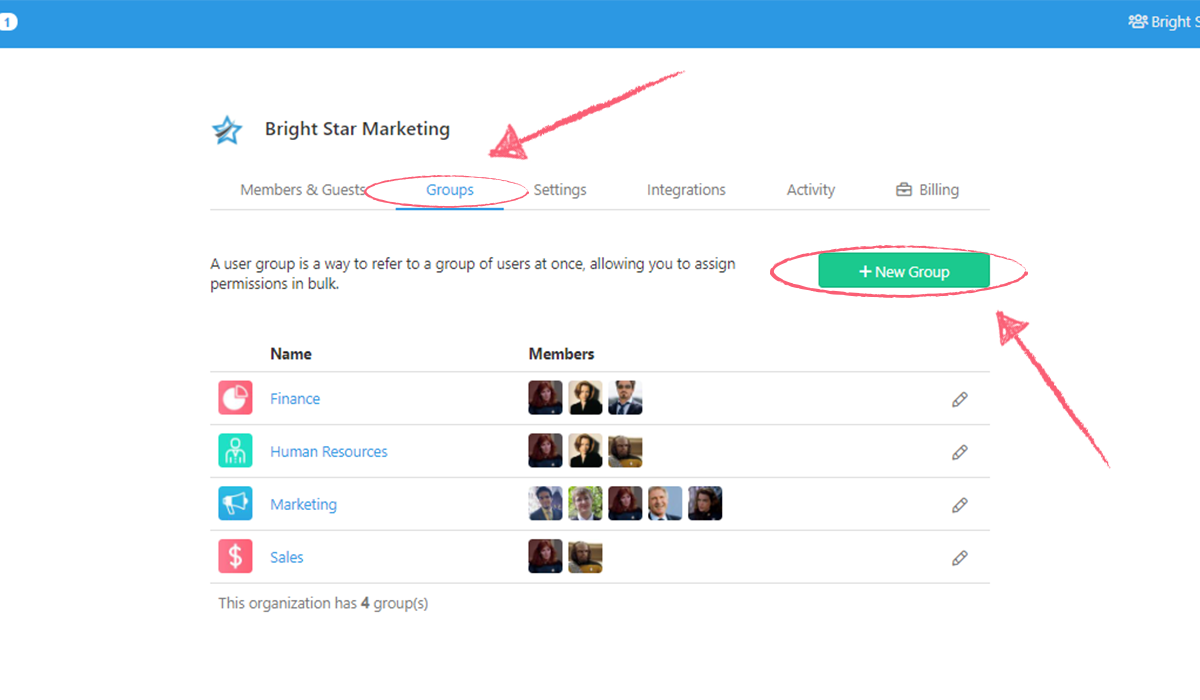Click the first avatar in Human Resources row
The width and height of the screenshot is (1200, 700).
(x=545, y=451)
